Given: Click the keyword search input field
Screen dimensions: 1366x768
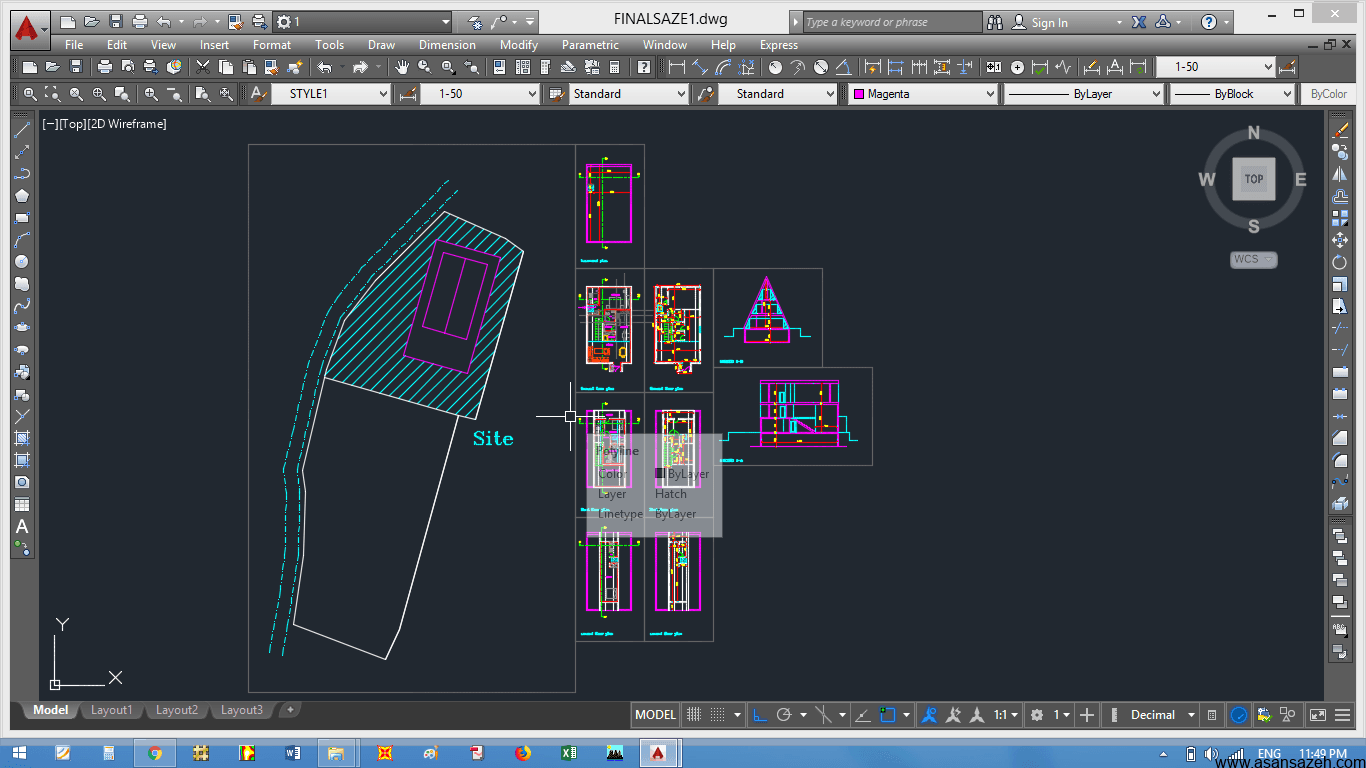Looking at the screenshot, I should click(x=892, y=22).
